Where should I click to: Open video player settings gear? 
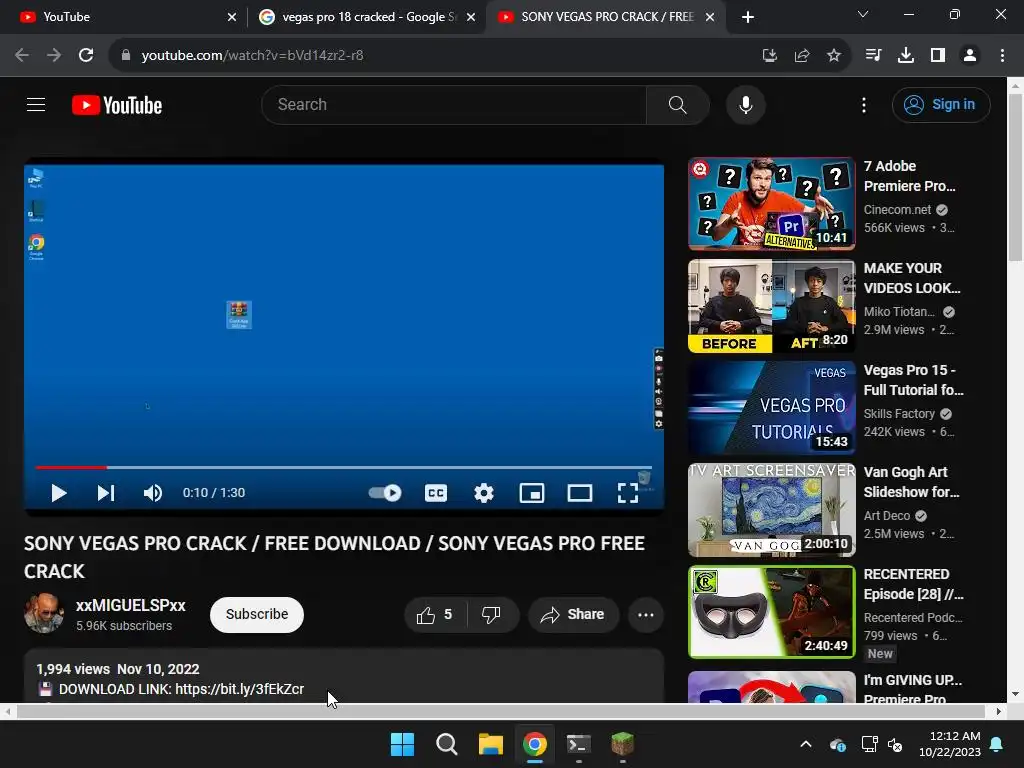click(x=484, y=493)
